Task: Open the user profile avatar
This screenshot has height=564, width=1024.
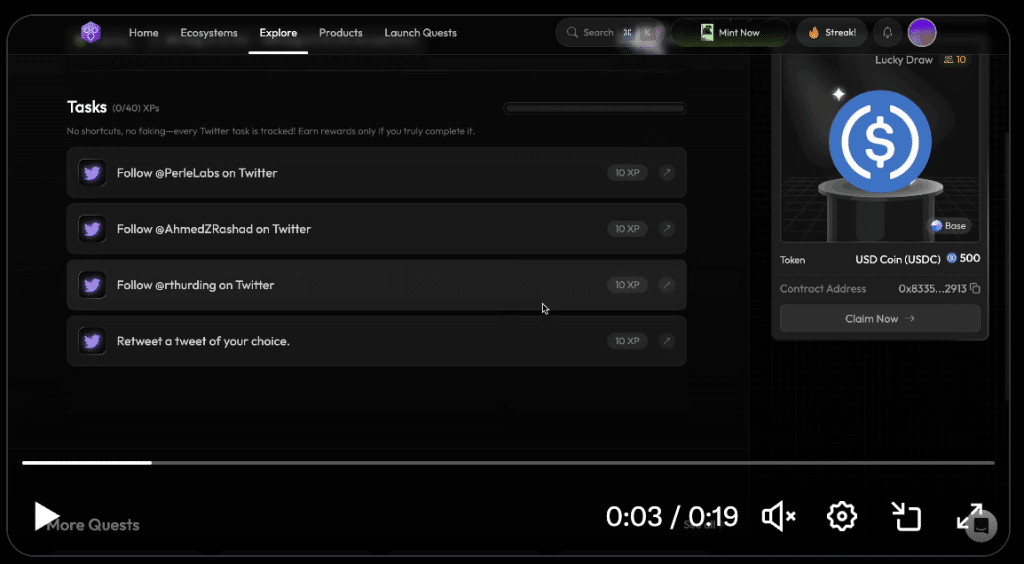Action: 921,33
